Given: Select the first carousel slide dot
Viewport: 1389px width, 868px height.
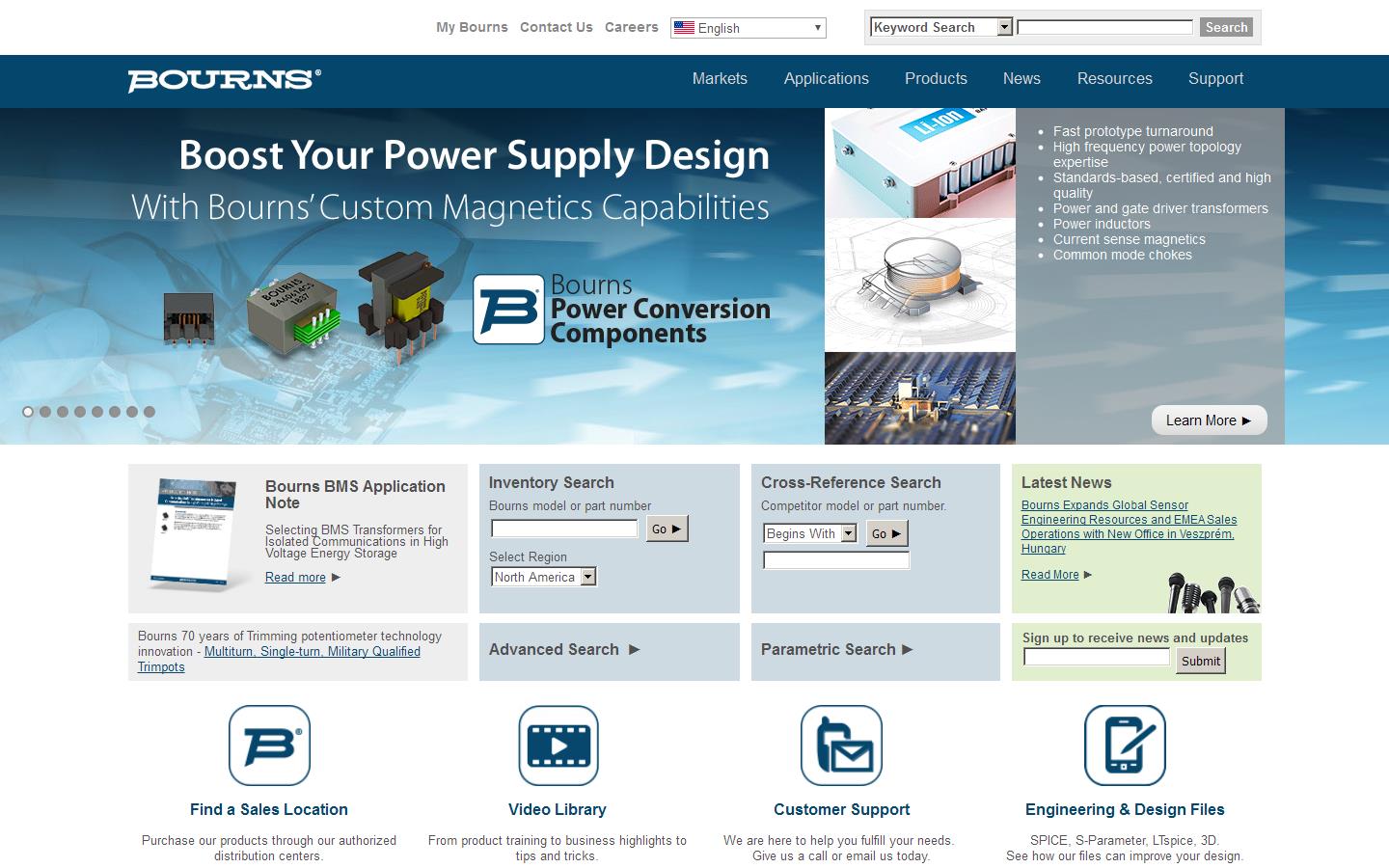Looking at the screenshot, I should [x=28, y=412].
